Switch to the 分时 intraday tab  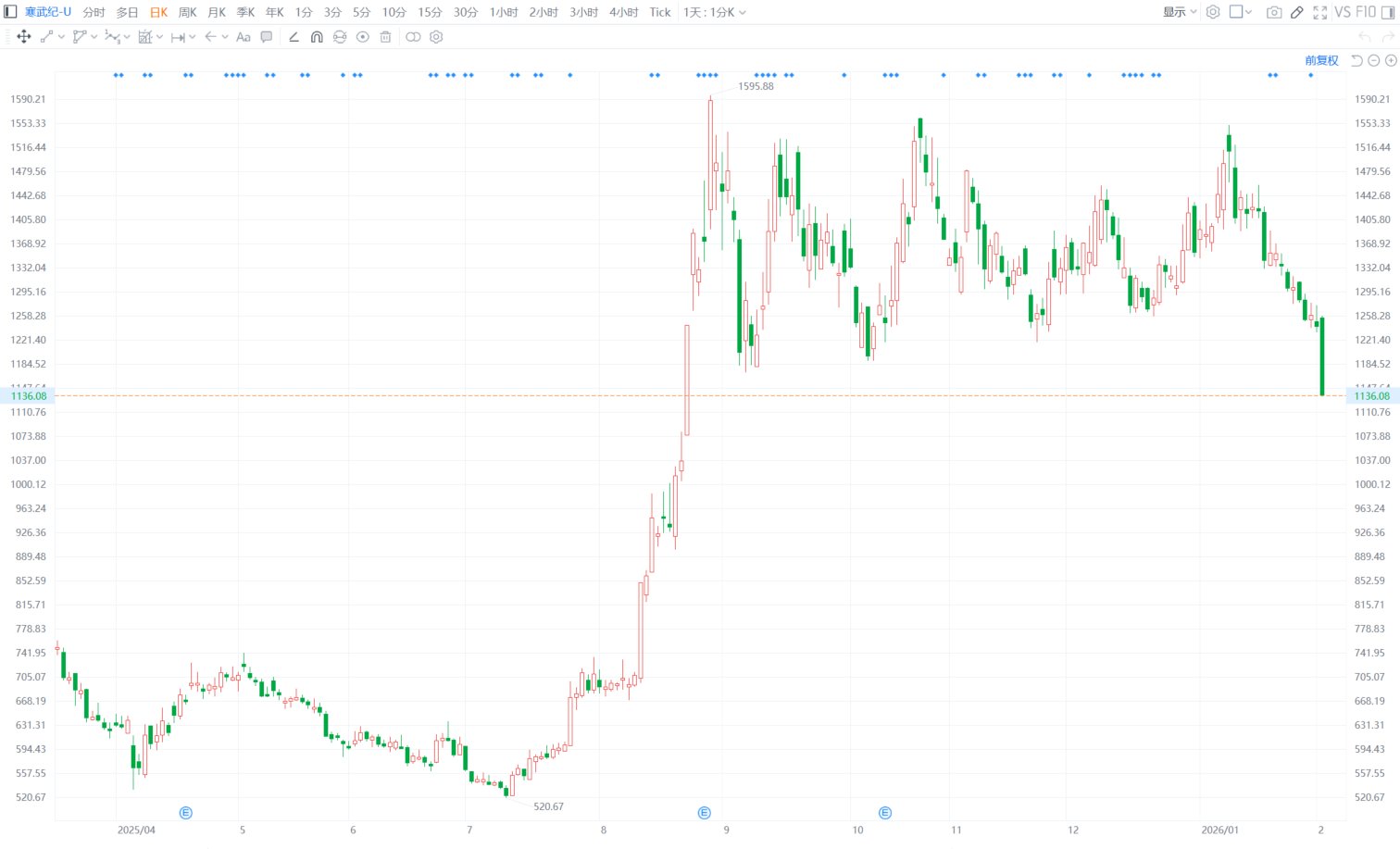94,12
